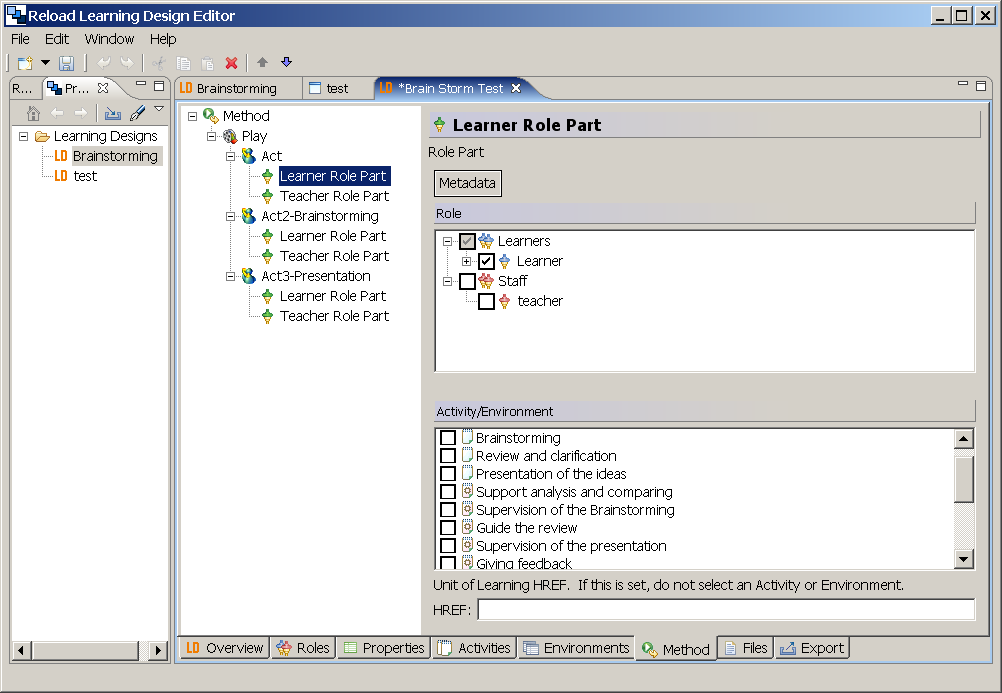Close the Brain Storm Test editor tab
This screenshot has width=1002, height=693.
pos(516,88)
